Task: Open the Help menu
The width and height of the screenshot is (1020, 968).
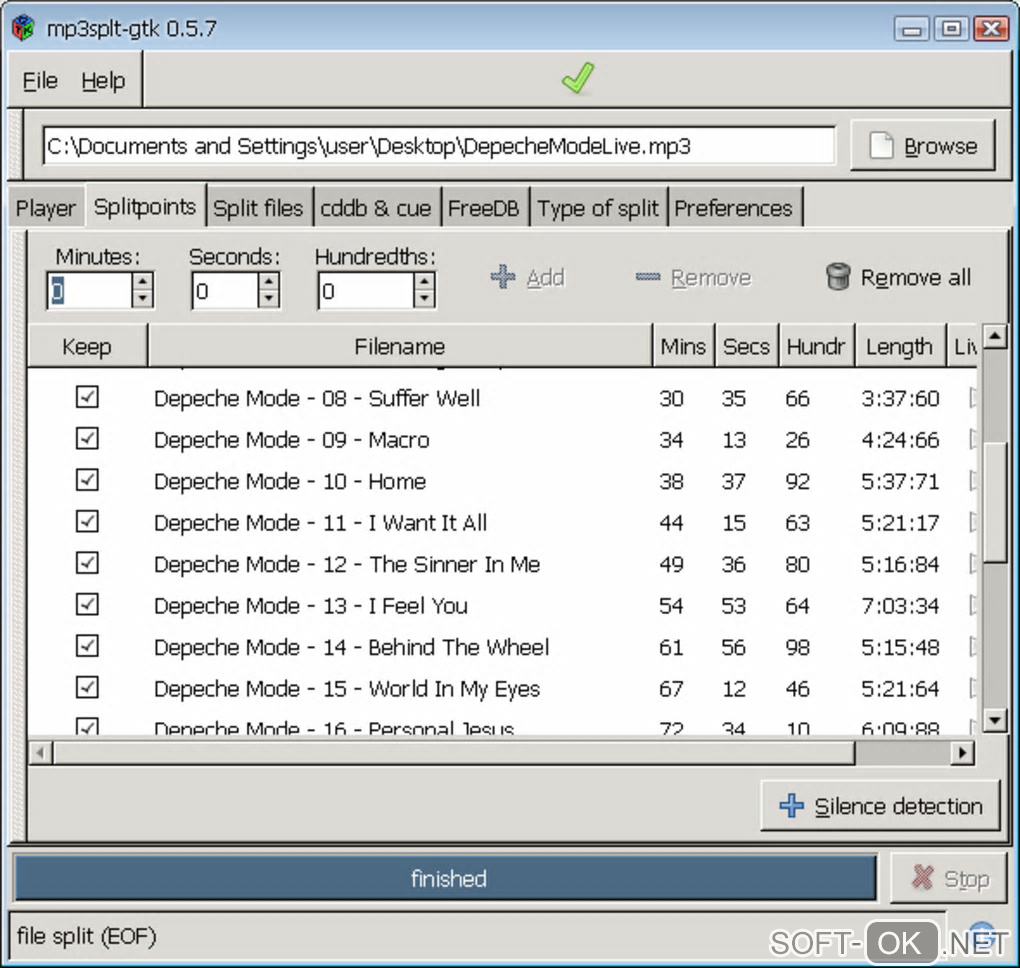Action: click(x=103, y=81)
